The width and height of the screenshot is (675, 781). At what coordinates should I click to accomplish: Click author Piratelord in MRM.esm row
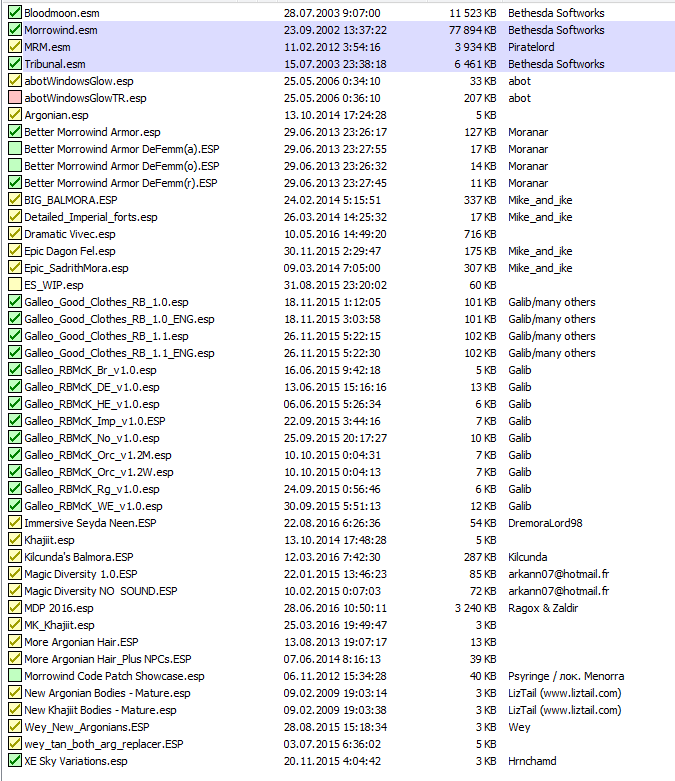[x=531, y=47]
